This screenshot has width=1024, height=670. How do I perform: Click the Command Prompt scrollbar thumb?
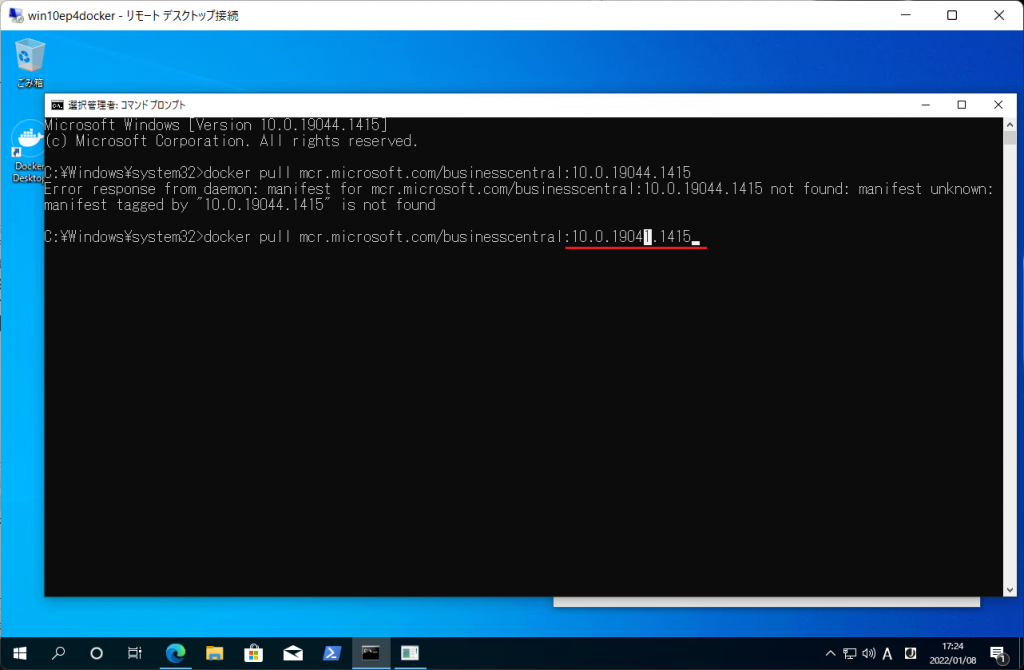(1010, 138)
